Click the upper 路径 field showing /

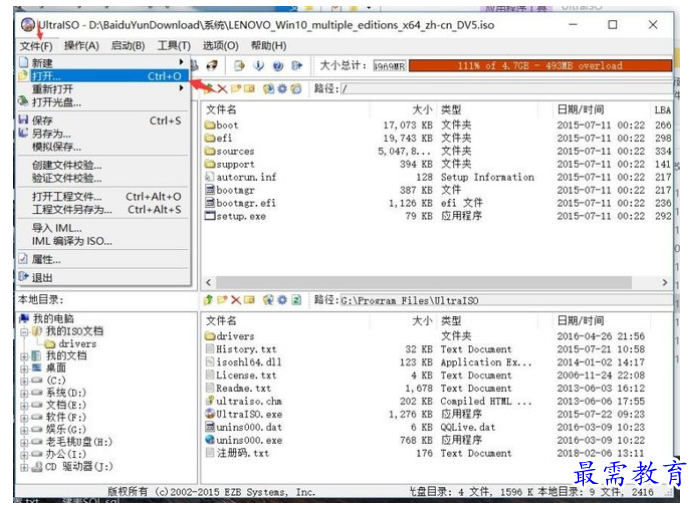click(505, 89)
